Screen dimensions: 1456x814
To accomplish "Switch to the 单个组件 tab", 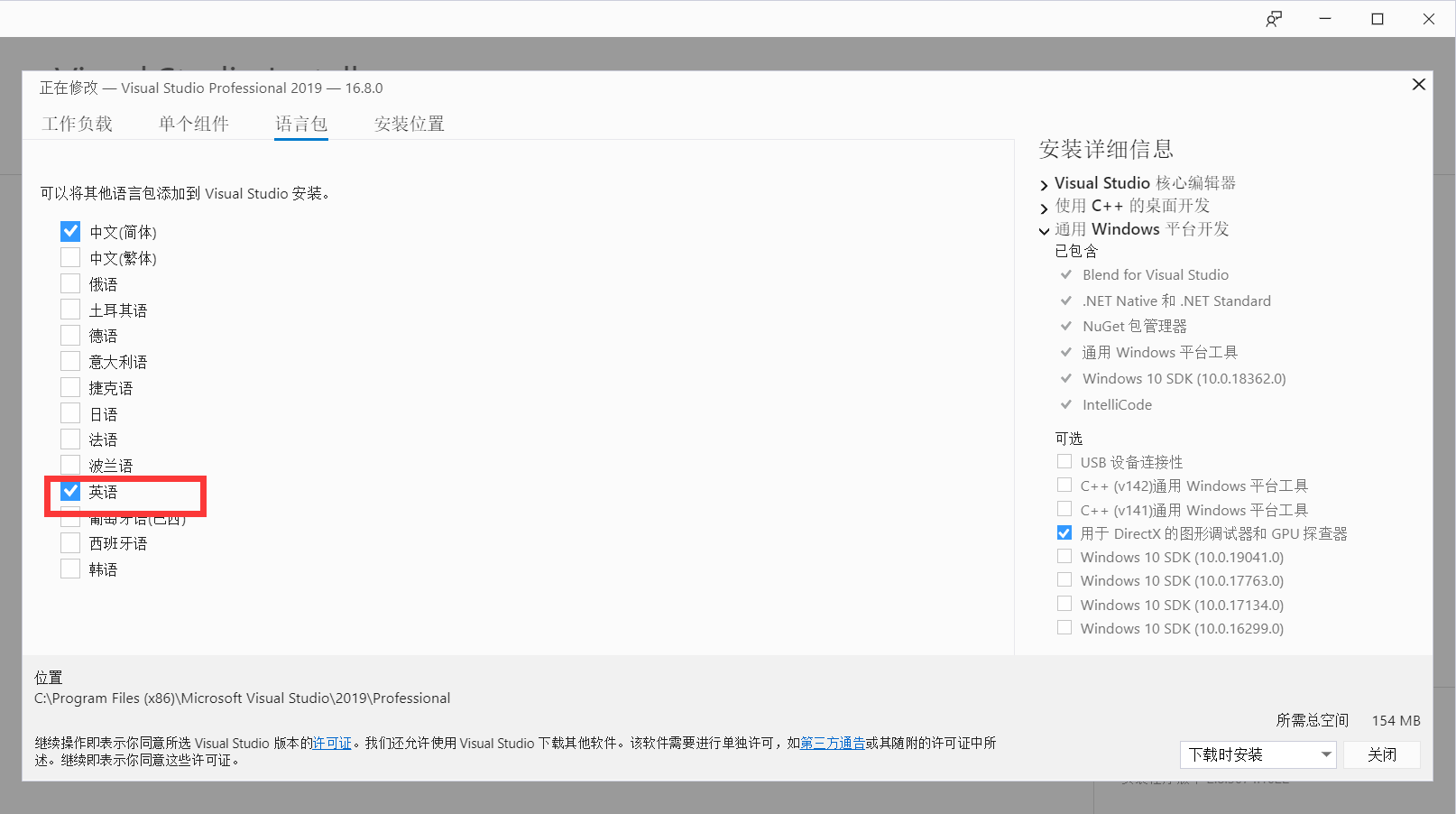I will pyautogui.click(x=194, y=124).
